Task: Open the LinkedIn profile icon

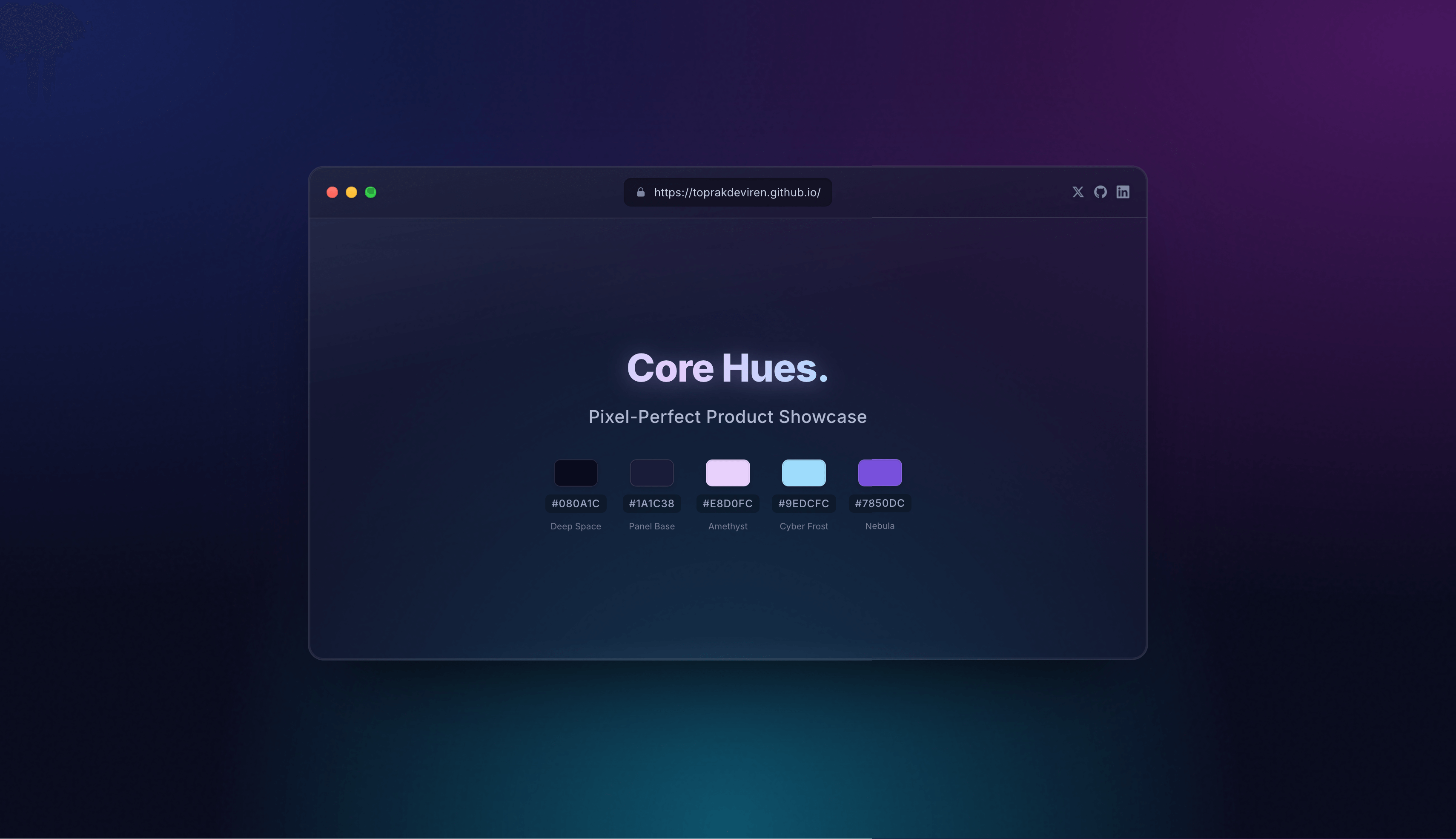Action: (1123, 192)
